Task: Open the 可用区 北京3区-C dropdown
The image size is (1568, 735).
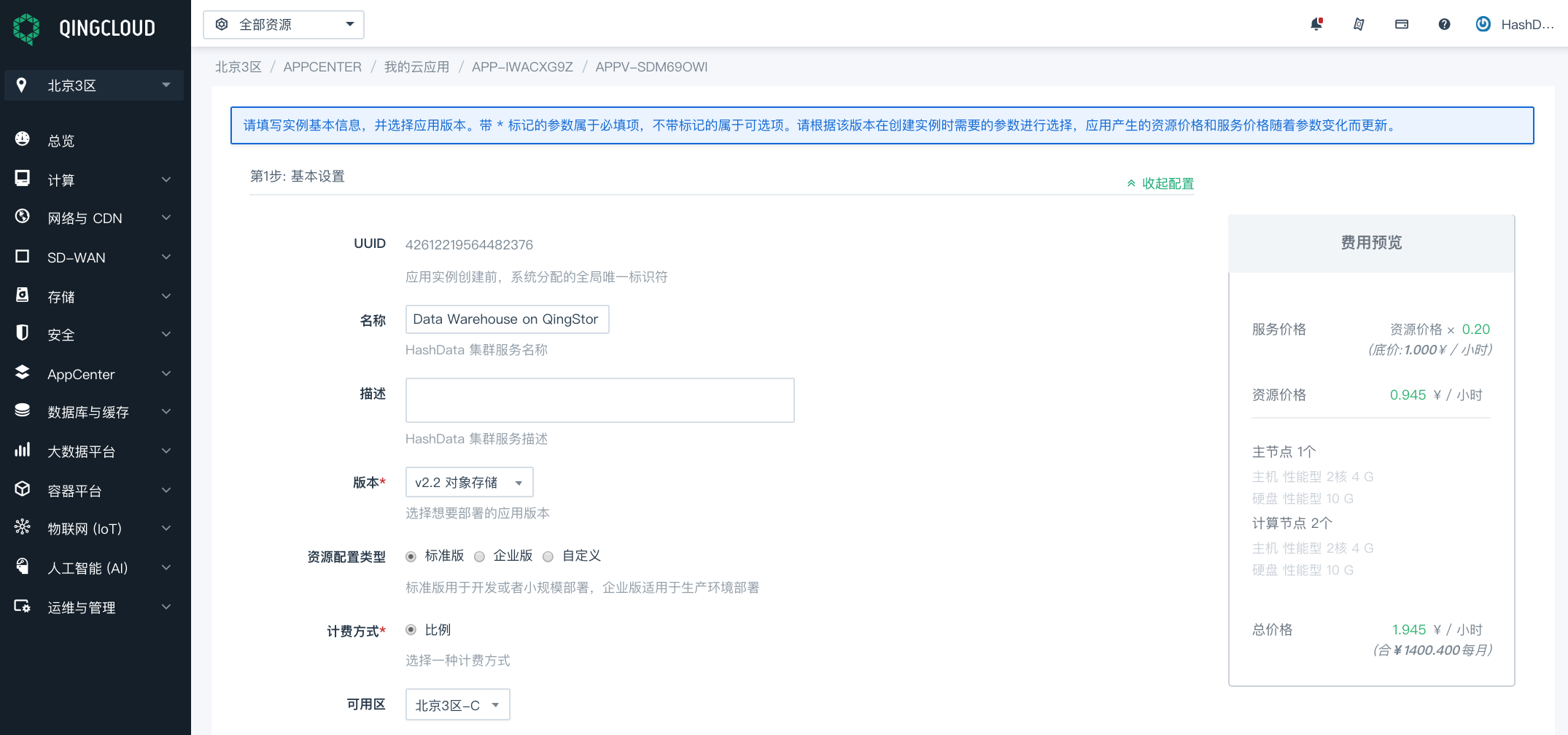Action: (x=458, y=704)
